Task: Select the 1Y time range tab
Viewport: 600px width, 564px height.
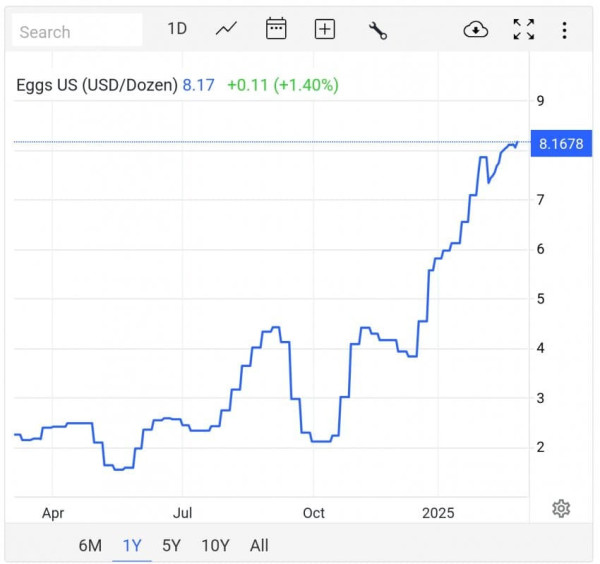Action: click(132, 545)
